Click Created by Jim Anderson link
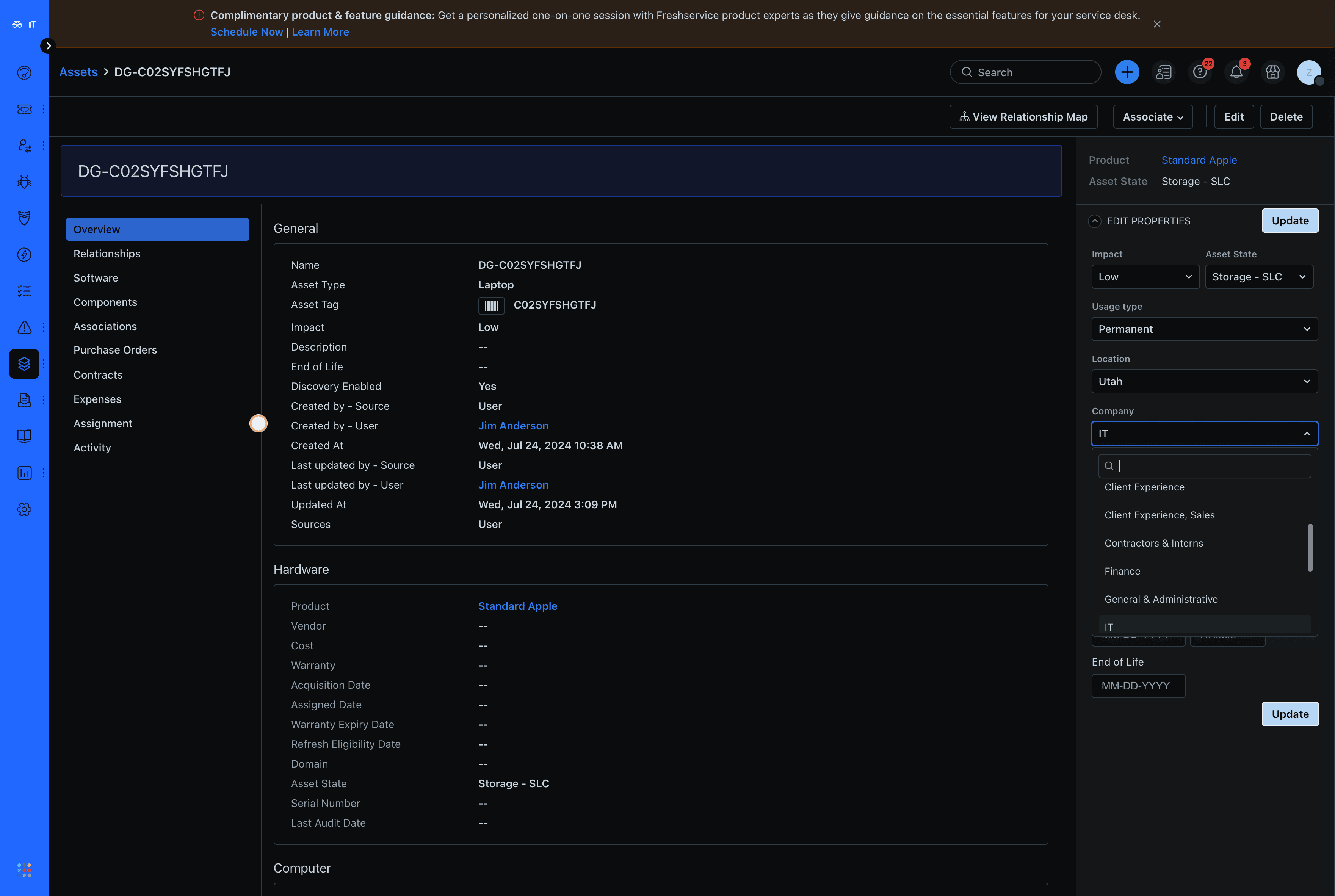Image resolution: width=1335 pixels, height=896 pixels. point(513,426)
